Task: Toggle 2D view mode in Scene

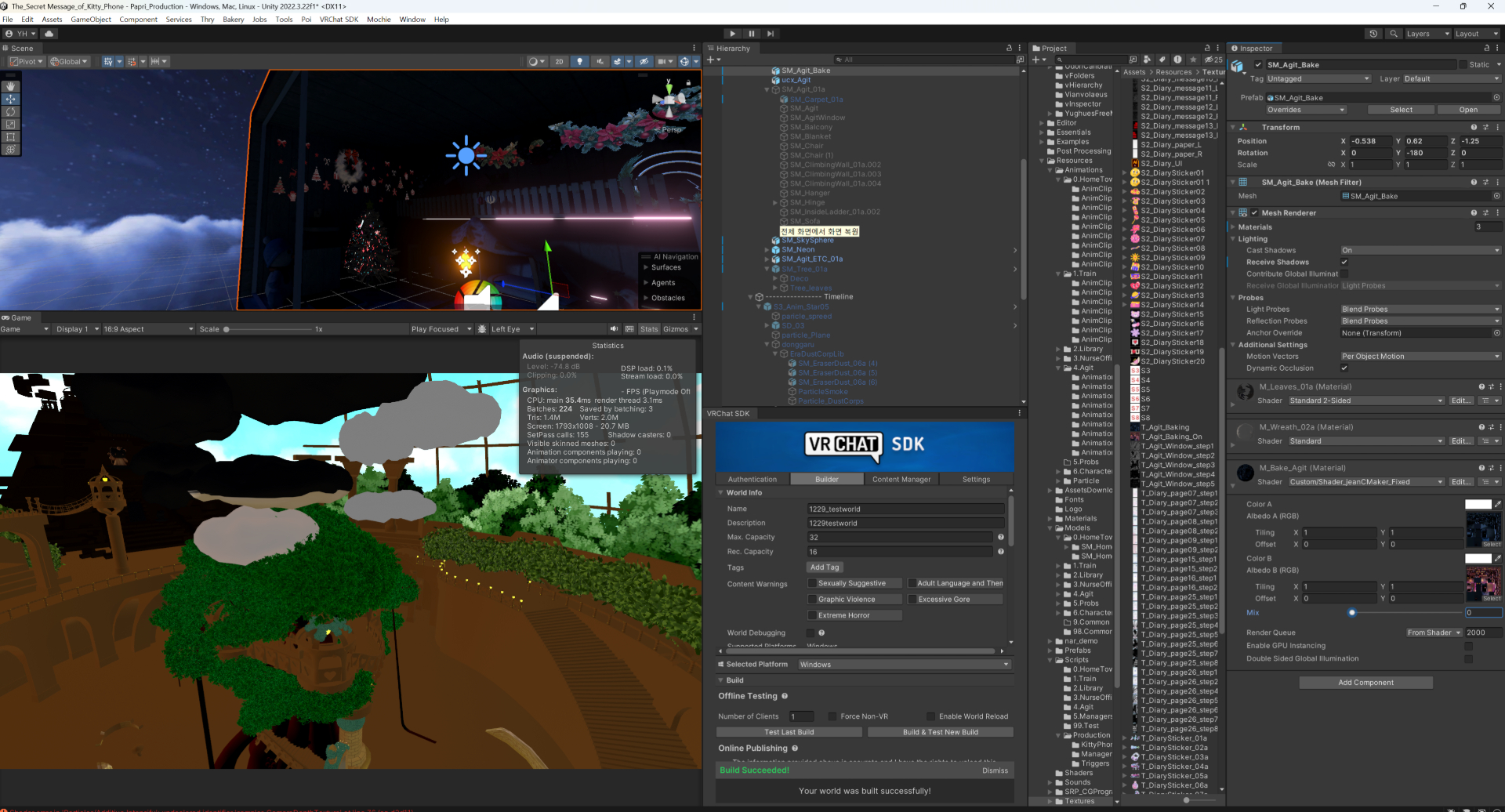Action: pos(559,62)
